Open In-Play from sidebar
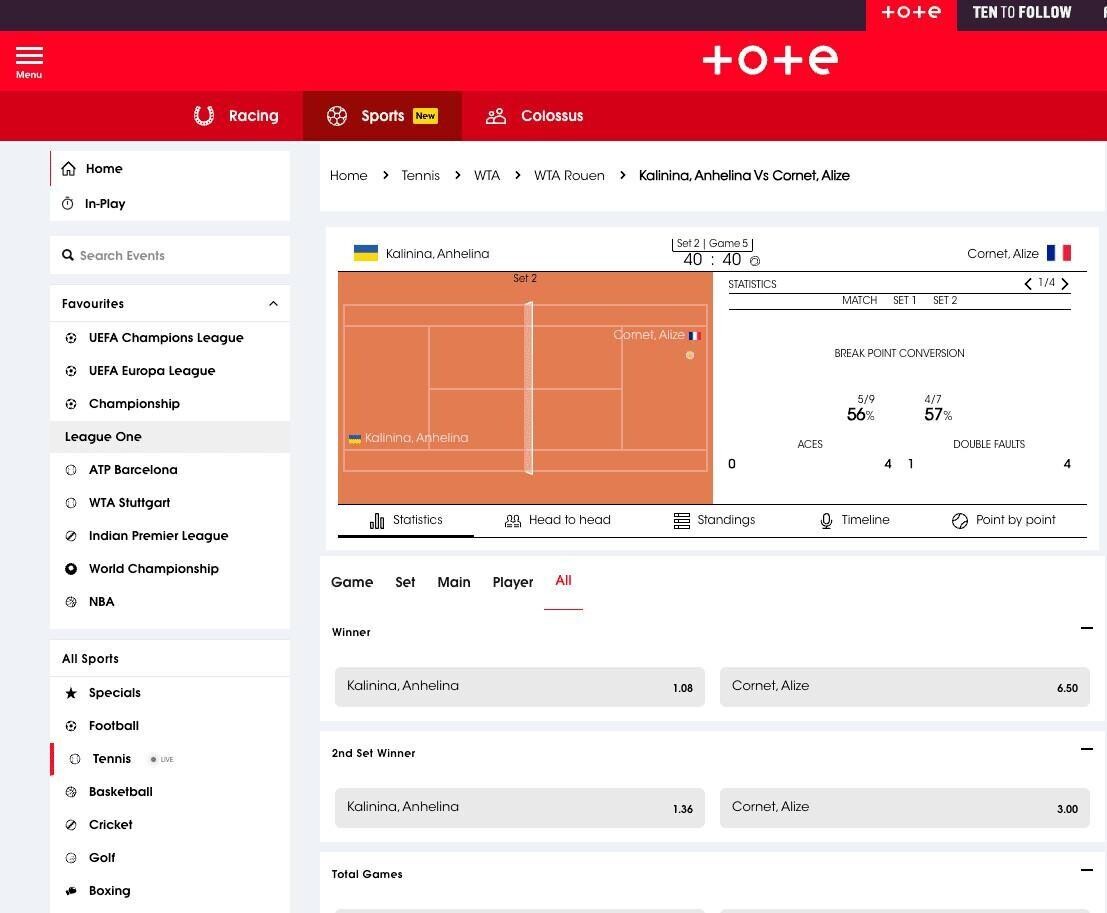The width and height of the screenshot is (1107, 913). click(105, 204)
